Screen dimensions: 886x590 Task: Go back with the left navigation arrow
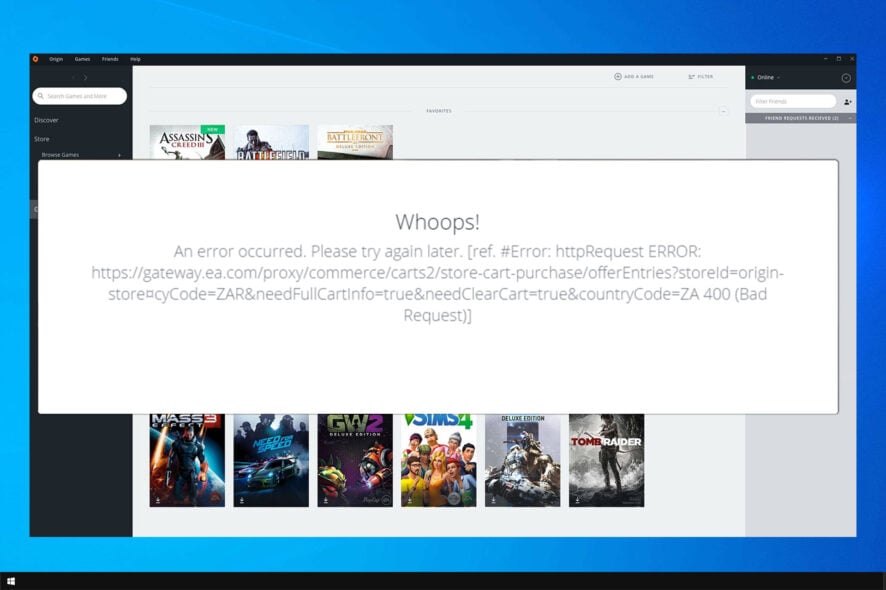tap(73, 77)
